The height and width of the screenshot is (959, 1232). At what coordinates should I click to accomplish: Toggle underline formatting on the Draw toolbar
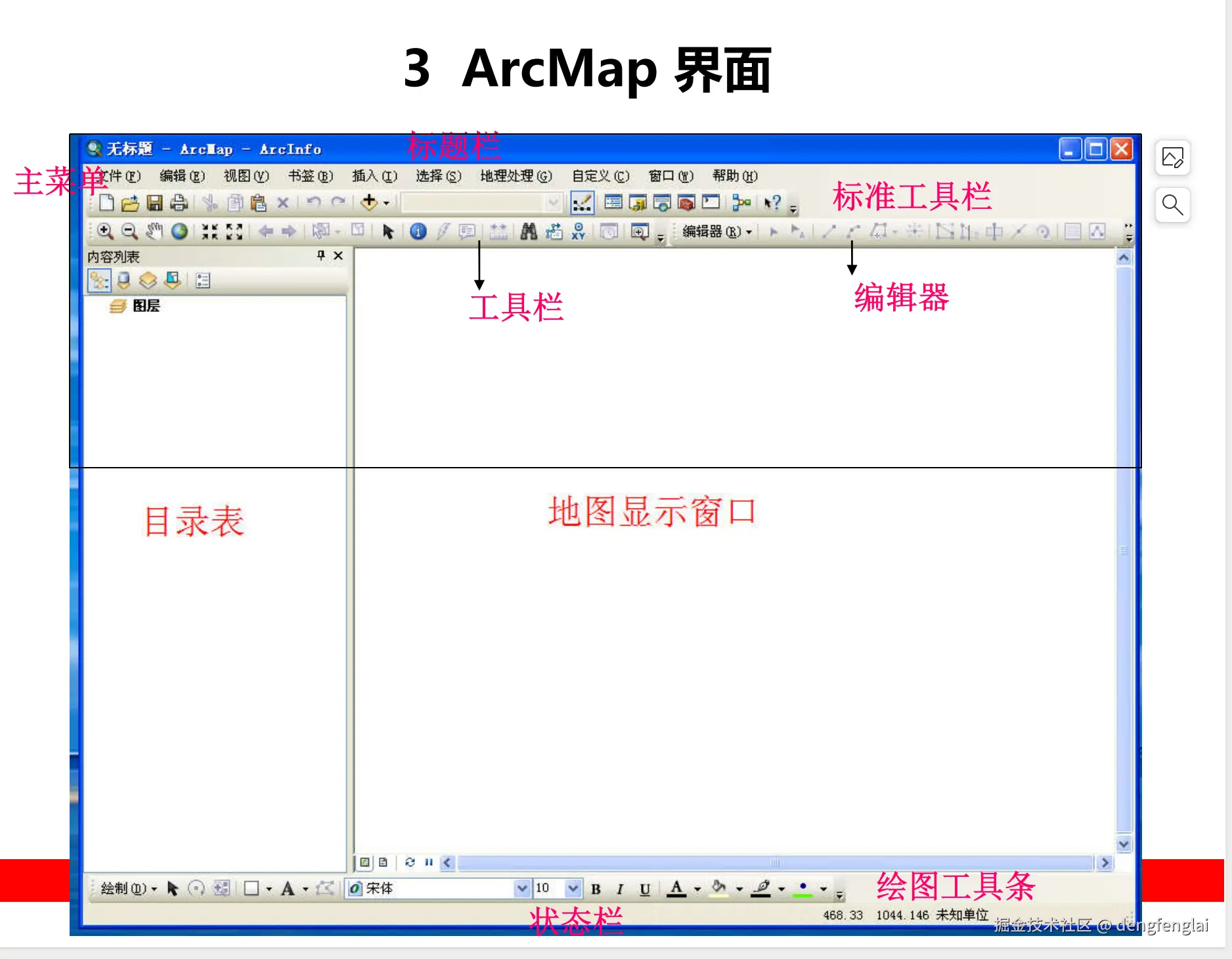[645, 888]
